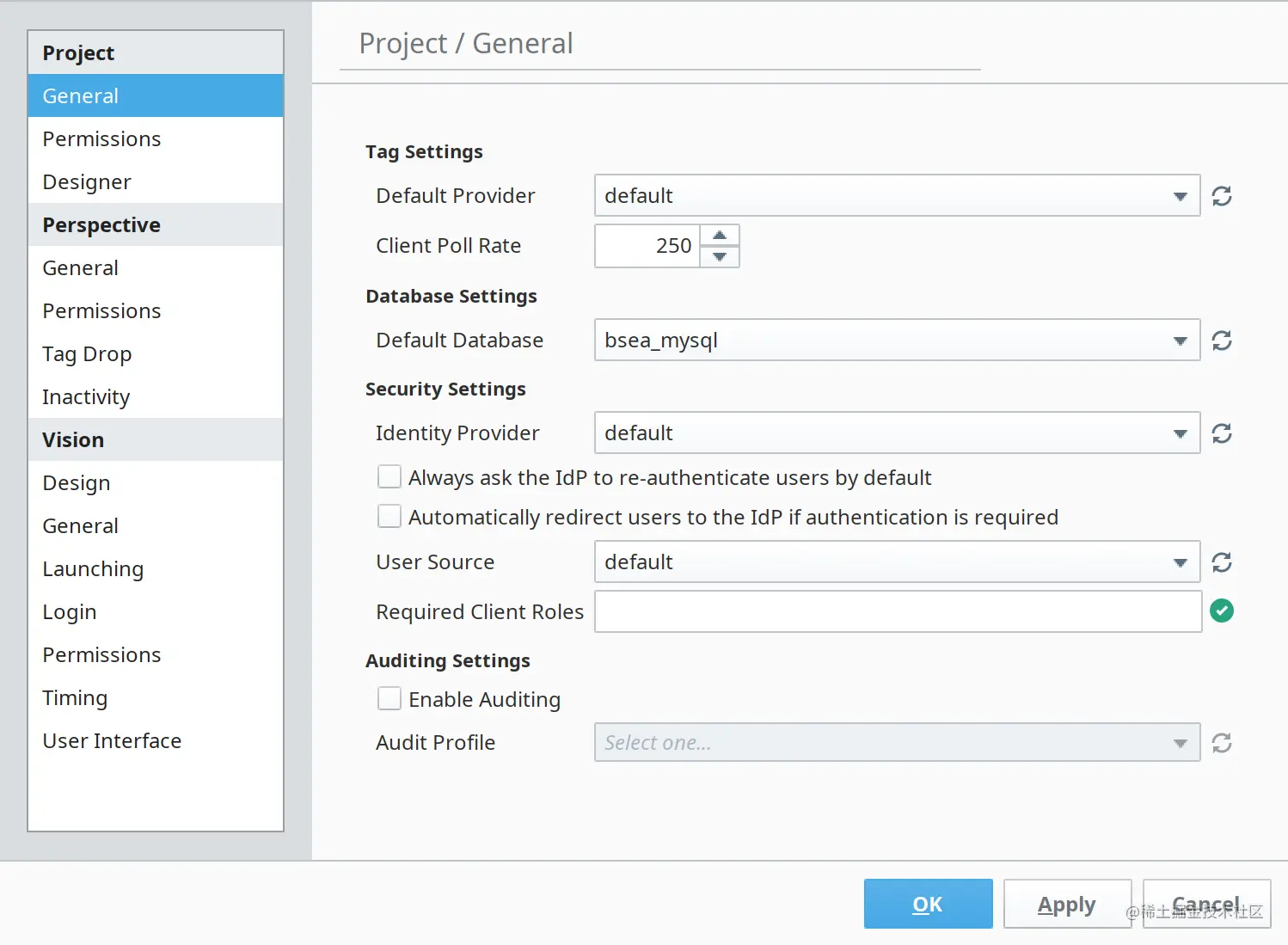Viewport: 1288px width, 945px height.
Task: Toggle the Enable Auditing checkbox
Action: coord(389,698)
